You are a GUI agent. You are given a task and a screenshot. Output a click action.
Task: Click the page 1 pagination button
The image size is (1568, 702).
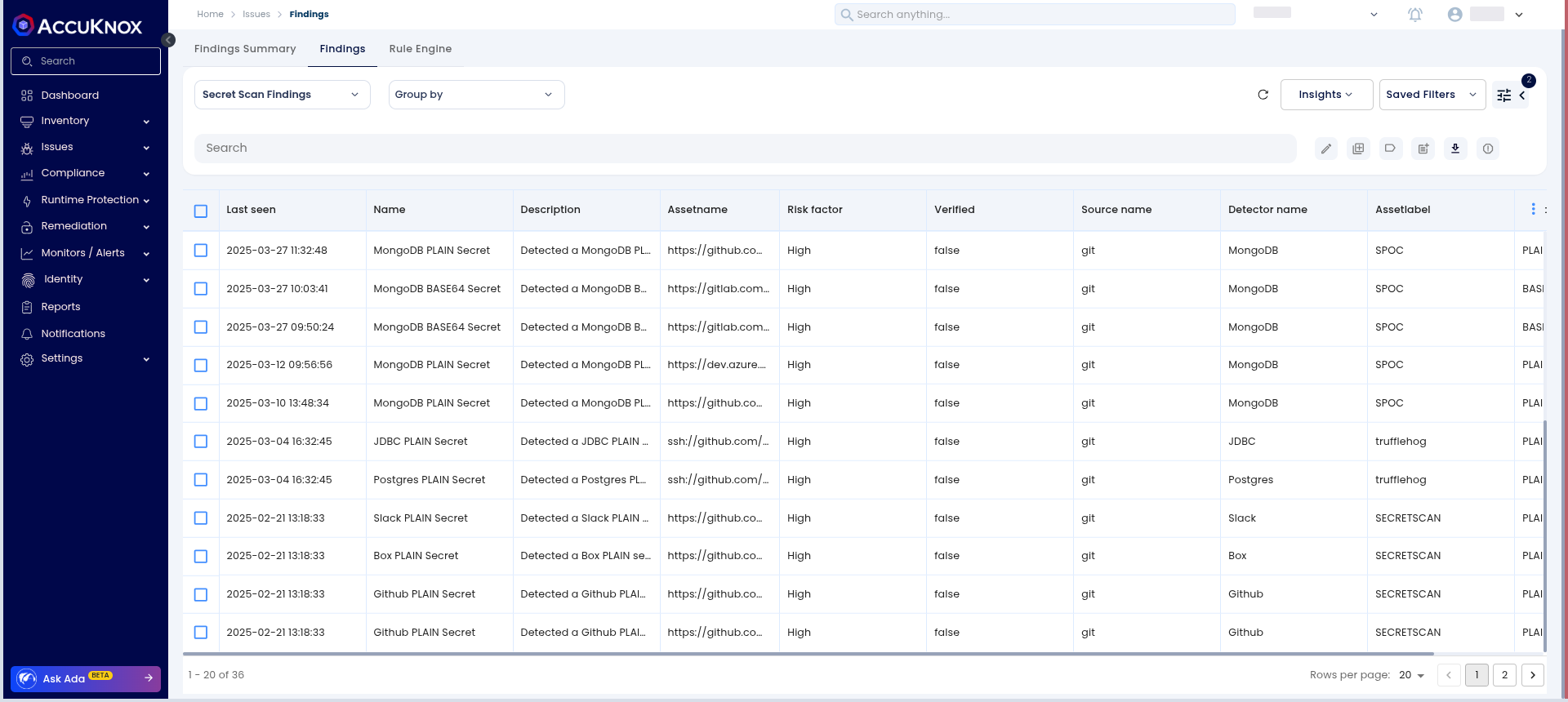click(x=1477, y=675)
